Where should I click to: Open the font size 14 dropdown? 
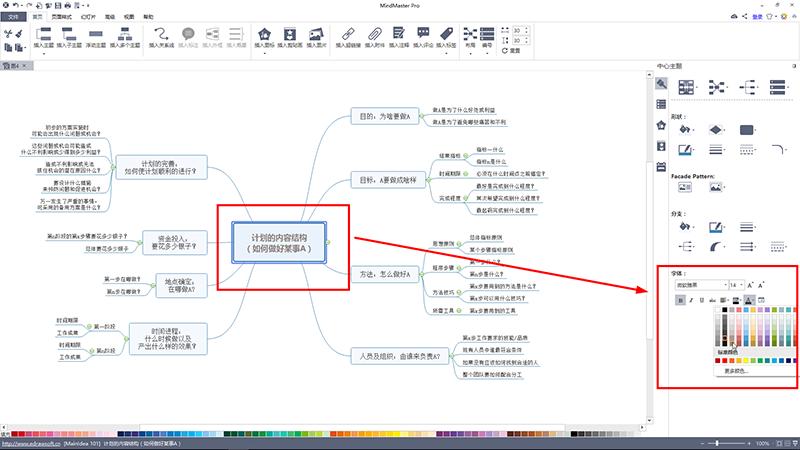tap(736, 285)
